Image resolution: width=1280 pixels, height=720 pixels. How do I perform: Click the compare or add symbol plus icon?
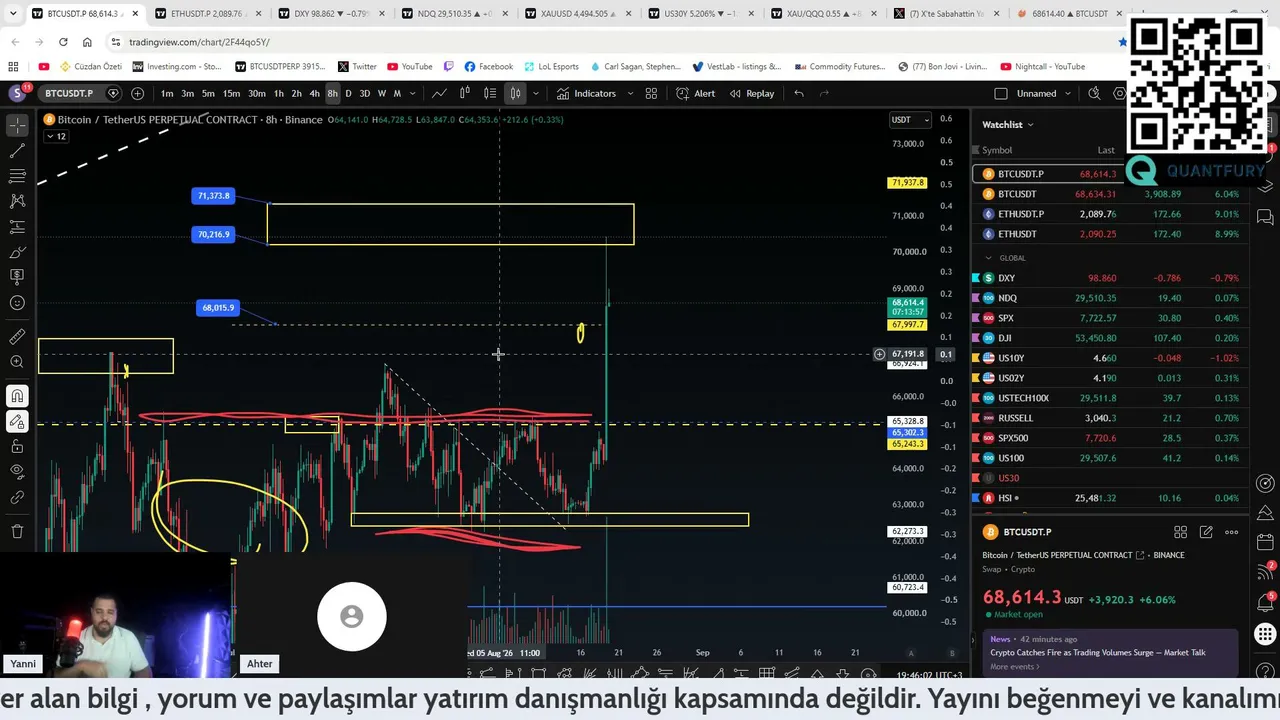137,93
